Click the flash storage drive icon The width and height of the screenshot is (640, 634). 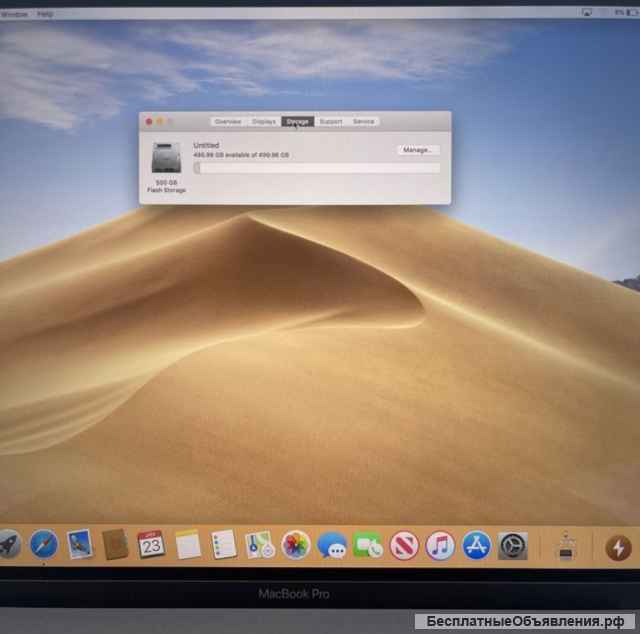[166, 157]
